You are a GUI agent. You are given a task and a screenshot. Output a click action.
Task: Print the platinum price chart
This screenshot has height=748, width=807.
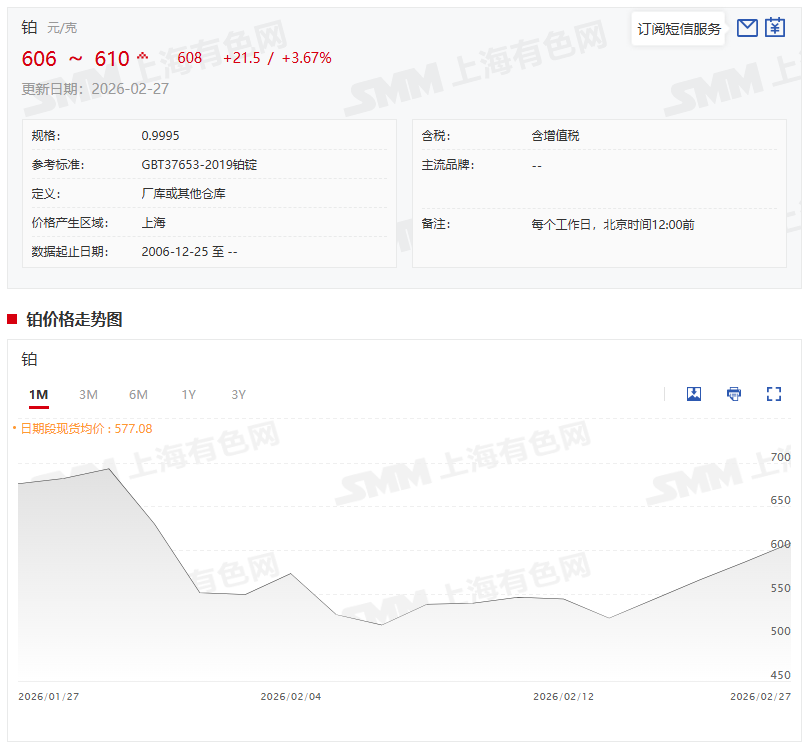tap(734, 394)
